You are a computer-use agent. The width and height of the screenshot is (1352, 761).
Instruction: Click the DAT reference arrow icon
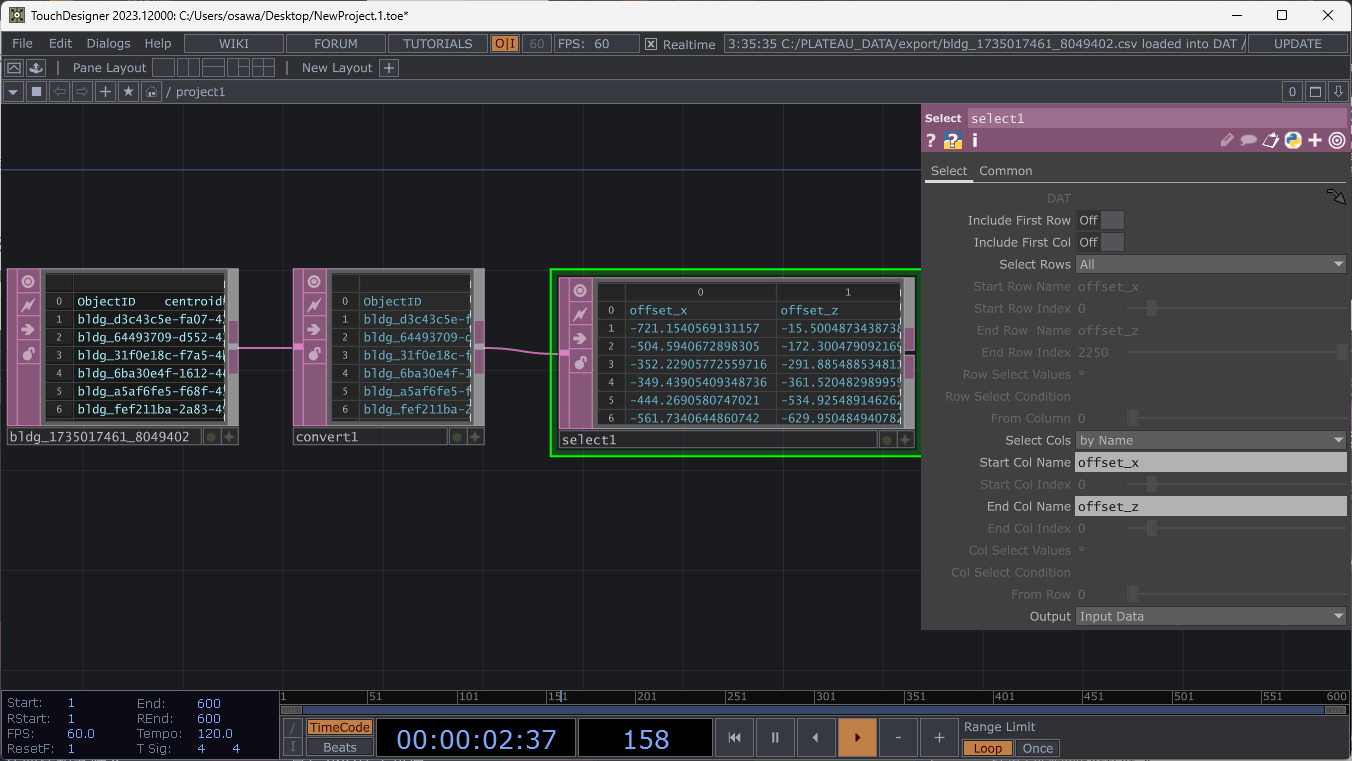click(1336, 196)
